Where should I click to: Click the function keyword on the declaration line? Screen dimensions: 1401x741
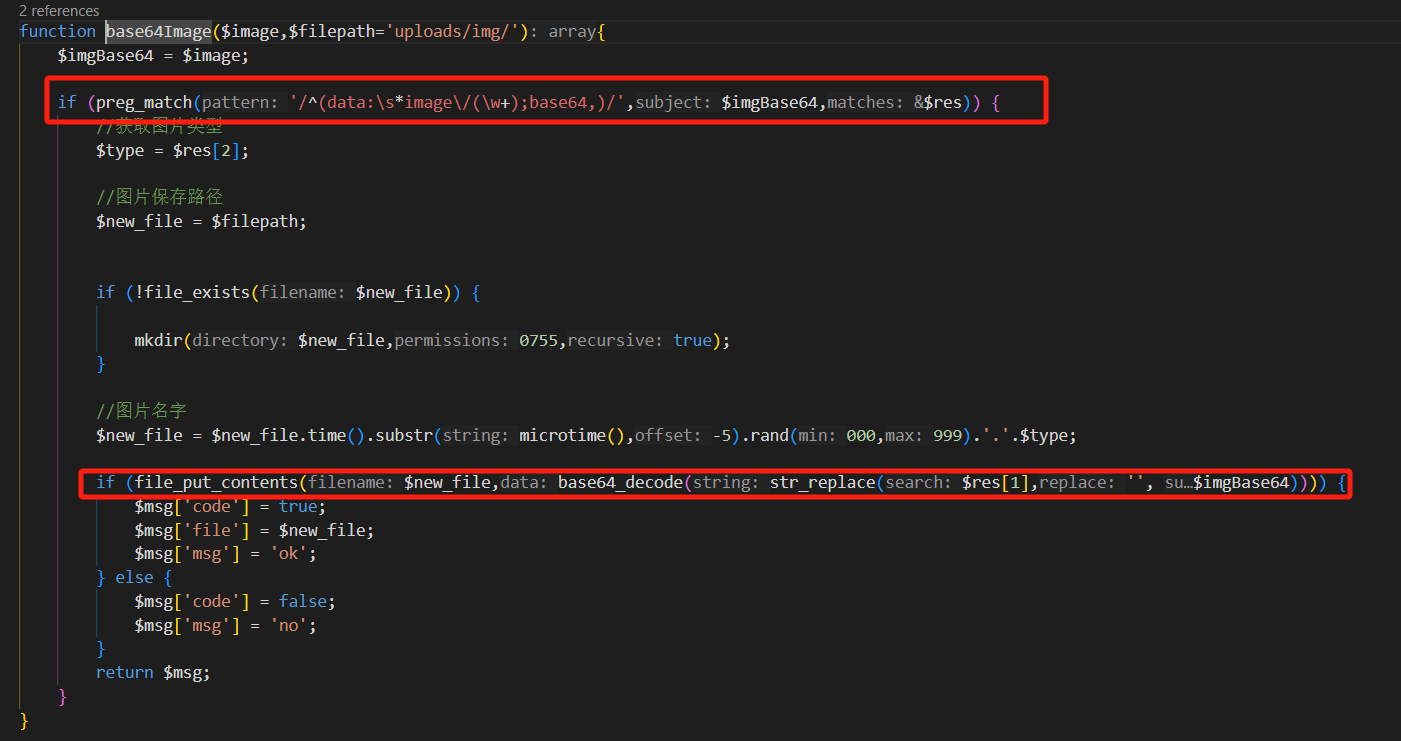[57, 31]
